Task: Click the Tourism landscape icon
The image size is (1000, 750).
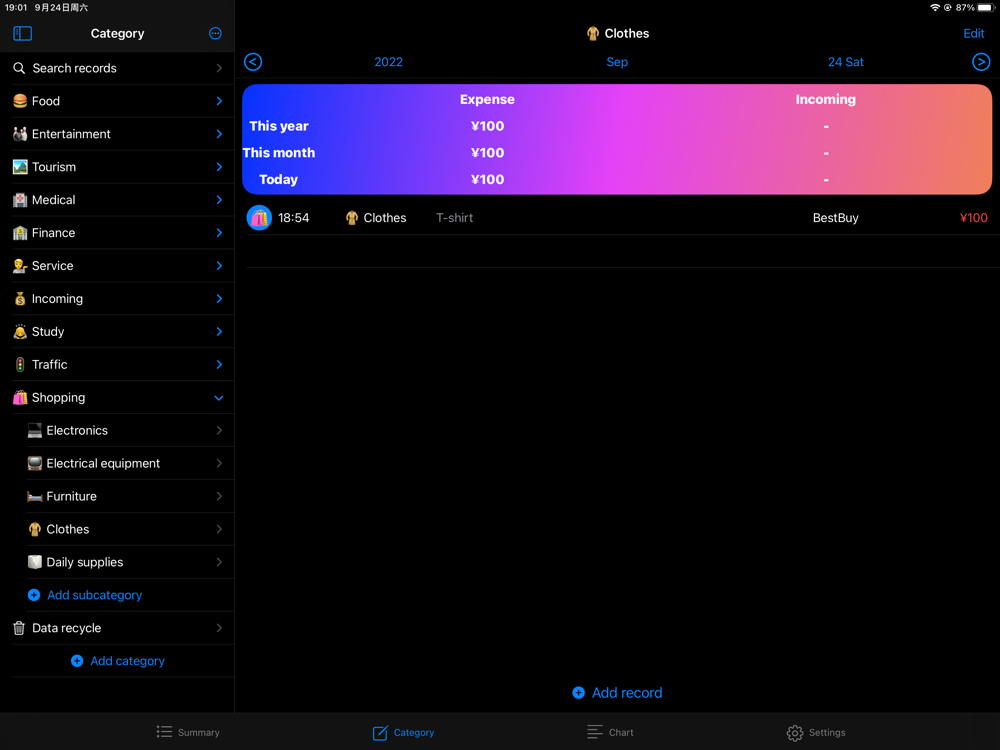Action: (x=20, y=167)
